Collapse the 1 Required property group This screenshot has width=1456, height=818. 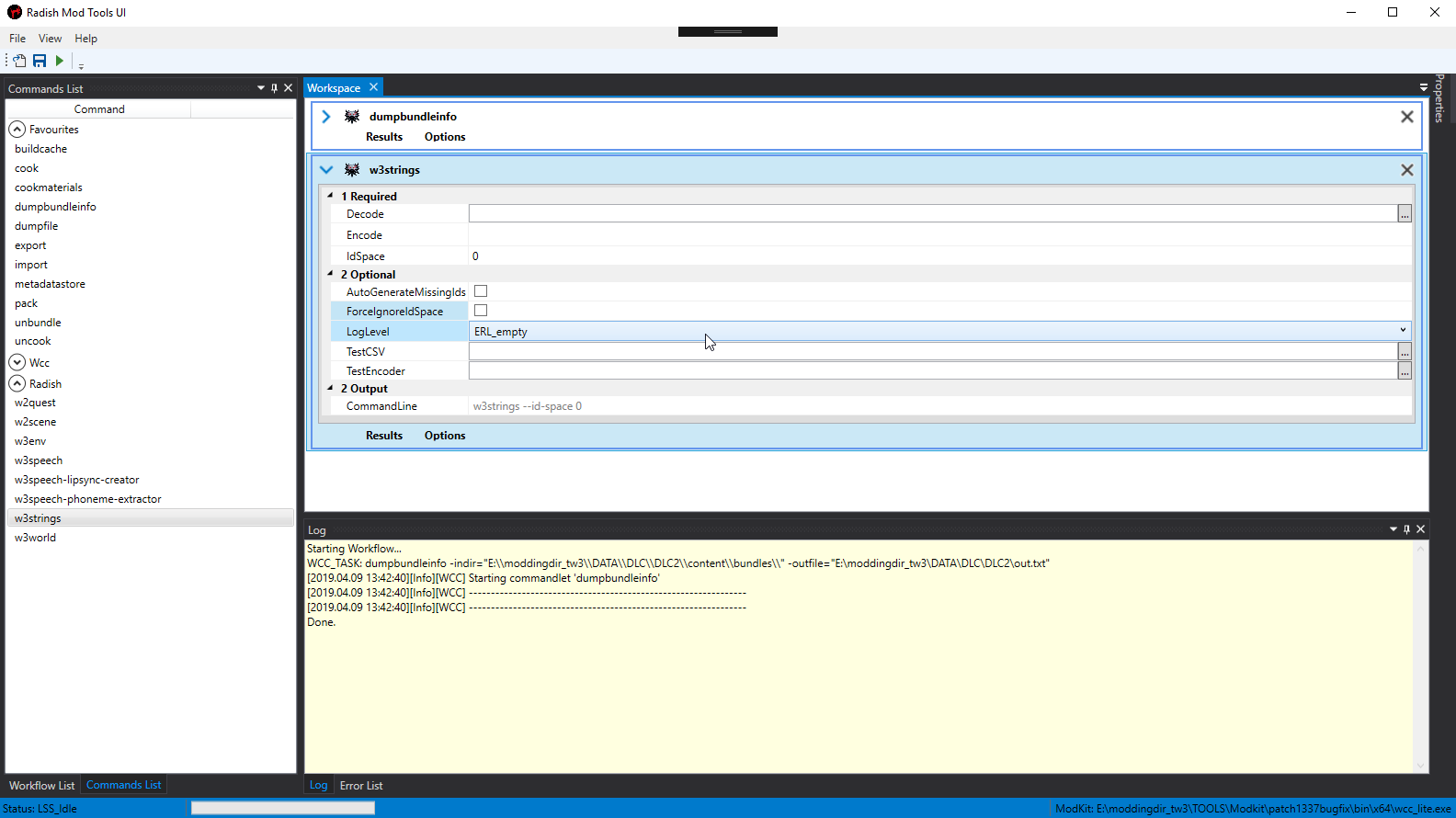point(331,196)
